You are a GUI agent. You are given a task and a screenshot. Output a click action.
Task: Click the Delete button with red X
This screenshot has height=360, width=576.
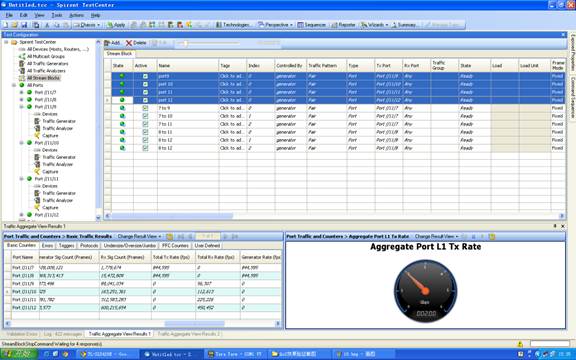(136, 43)
